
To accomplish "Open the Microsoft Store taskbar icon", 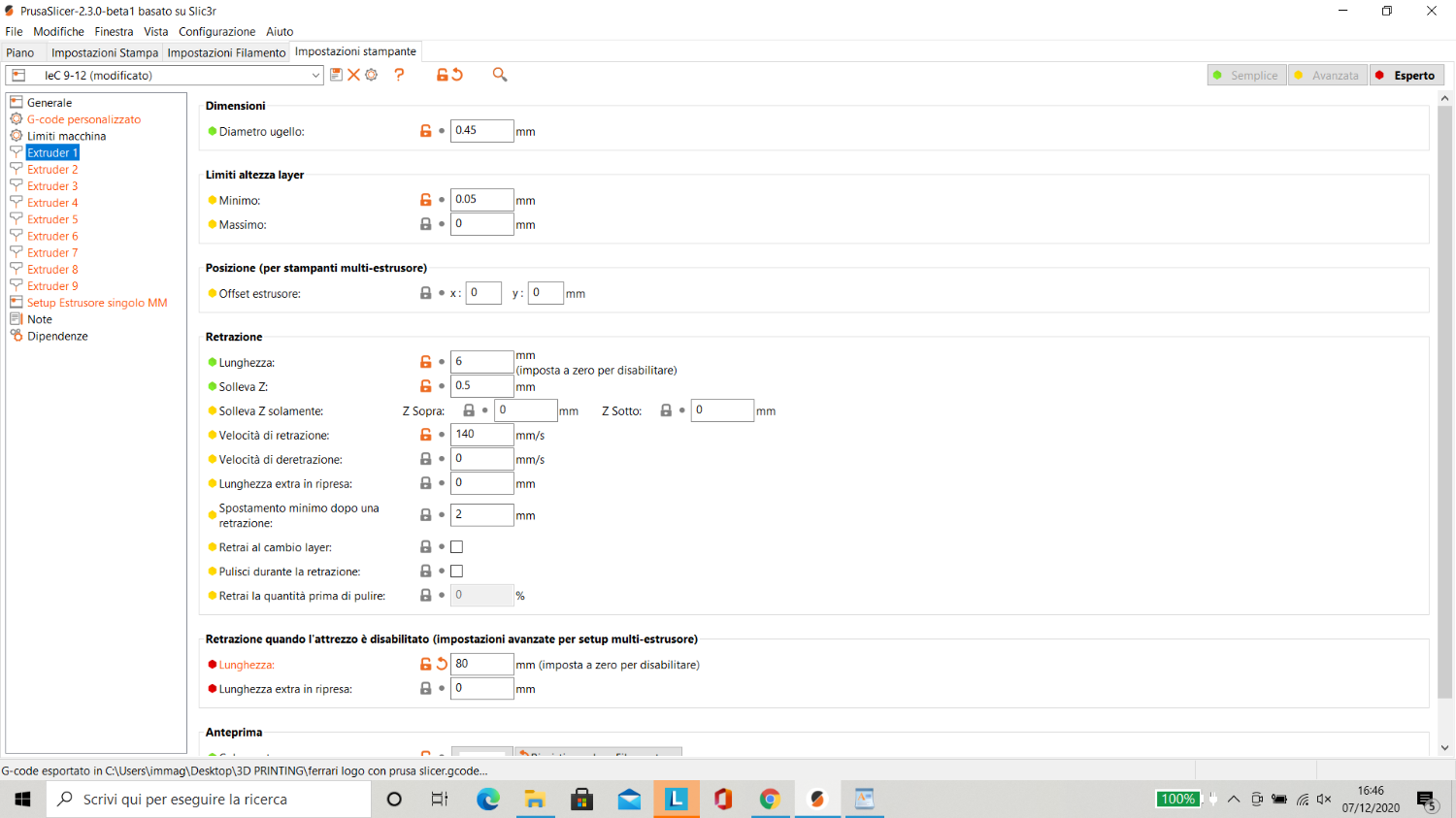I will [x=581, y=800].
